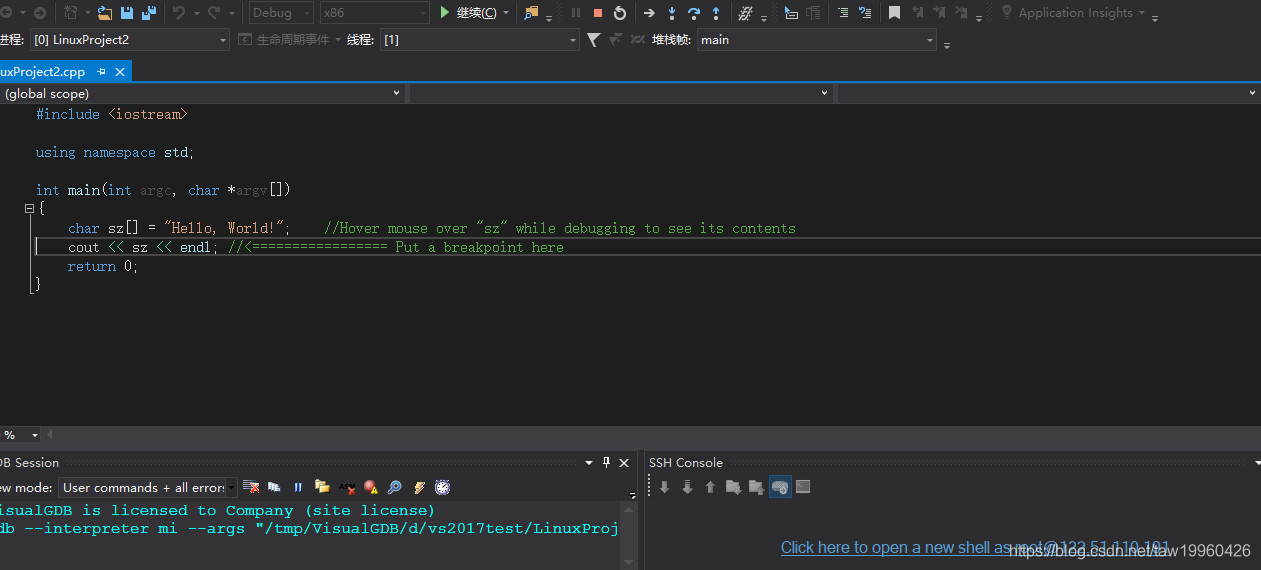1261x570 pixels.
Task: Pause execution (Break All) icon
Action: point(576,13)
